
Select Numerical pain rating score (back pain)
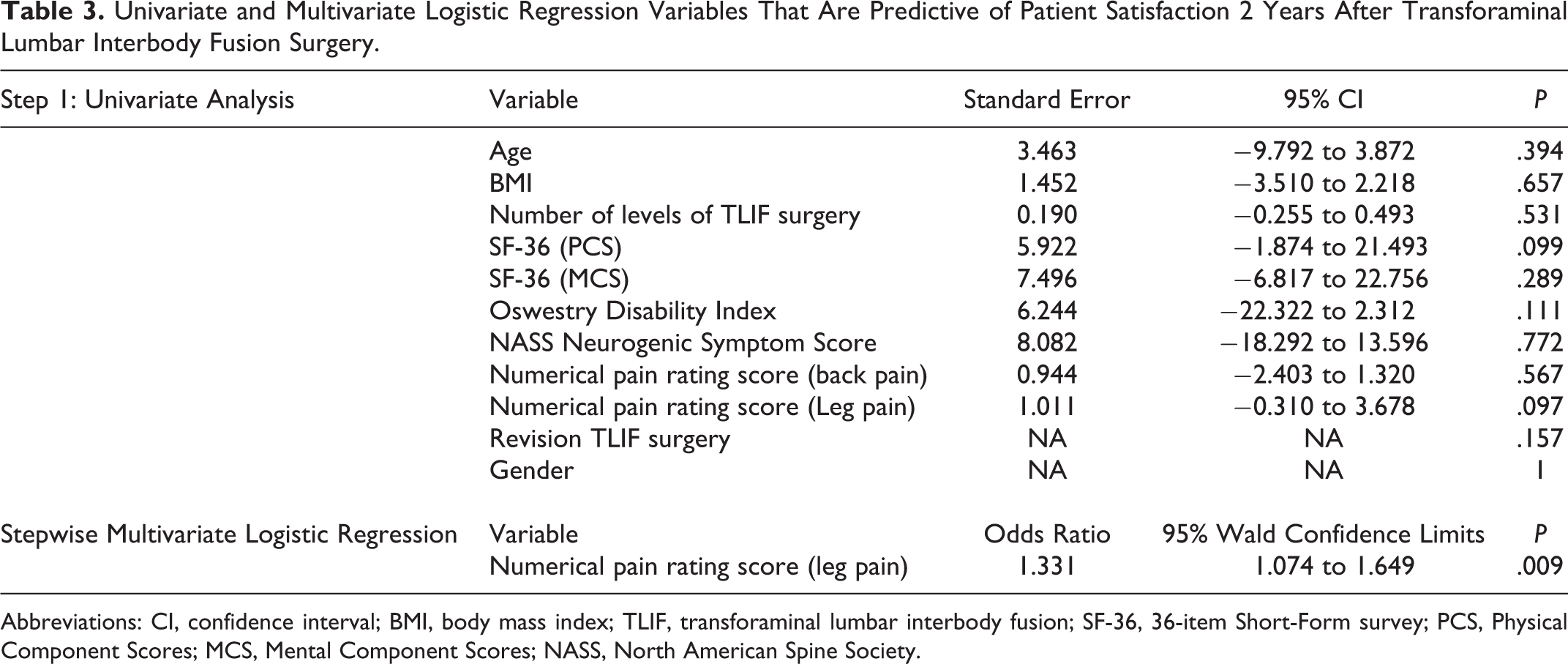[x=708, y=375]
